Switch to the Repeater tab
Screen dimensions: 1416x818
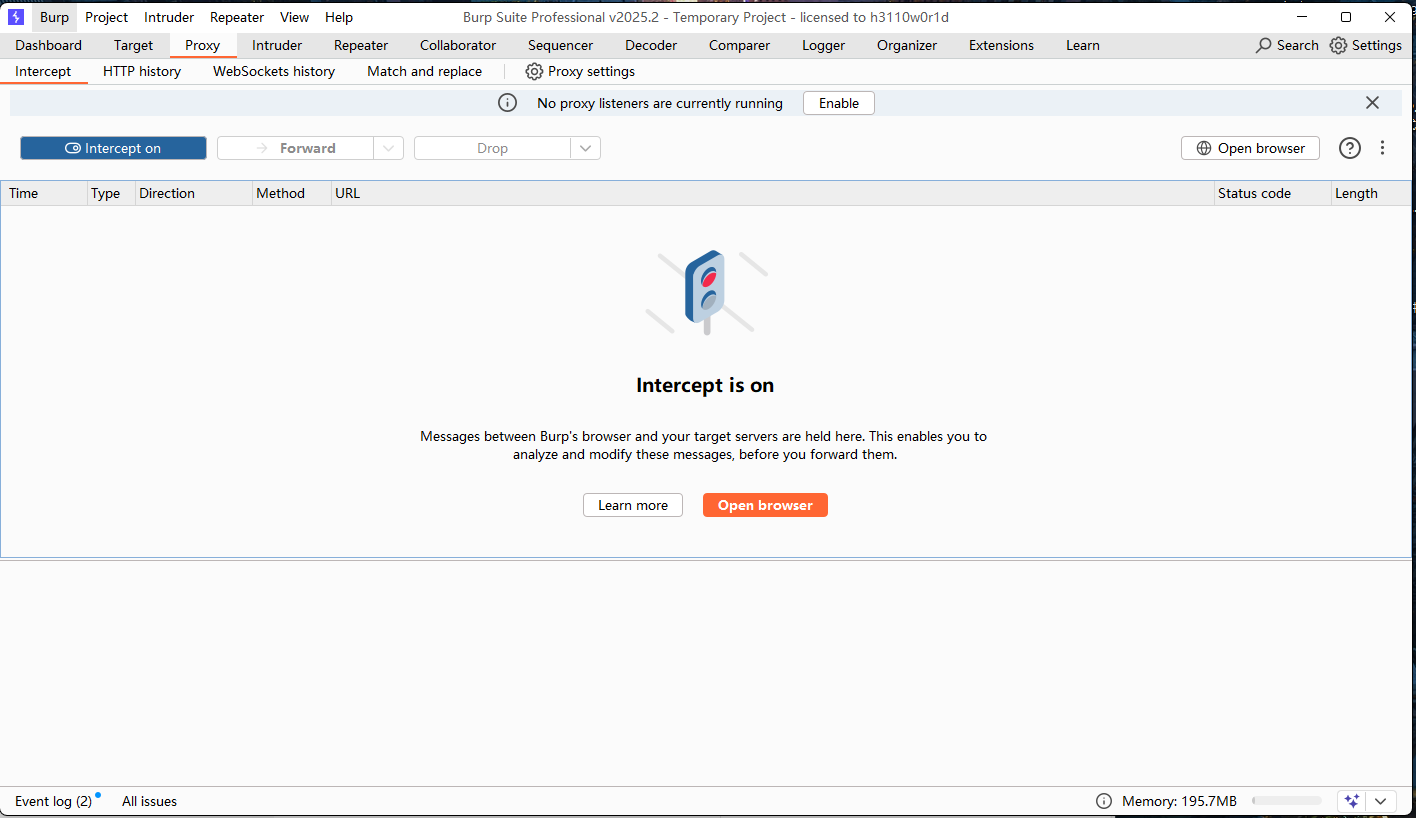pyautogui.click(x=361, y=45)
